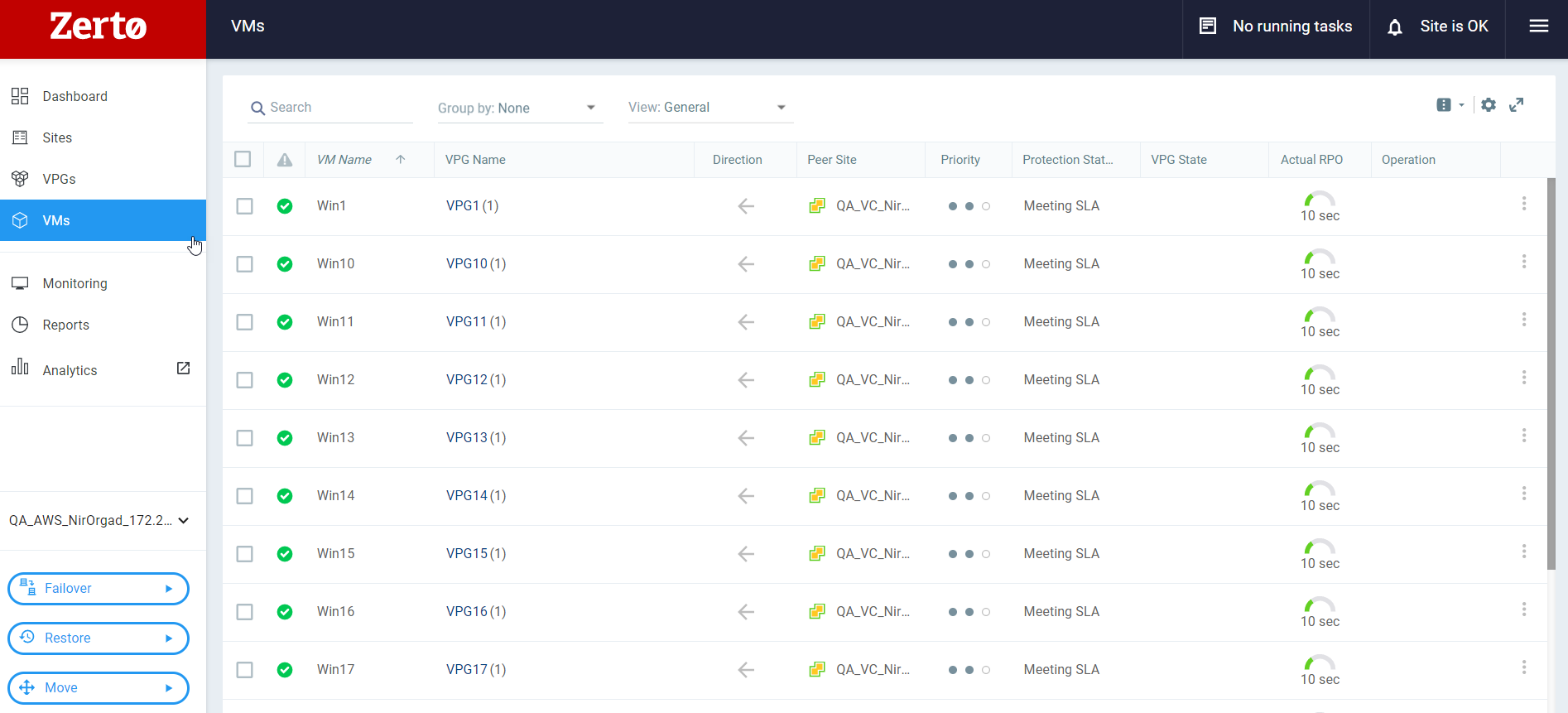This screenshot has width=1568, height=713.
Task: Check the Win10 row checkbox
Action: pyautogui.click(x=244, y=264)
